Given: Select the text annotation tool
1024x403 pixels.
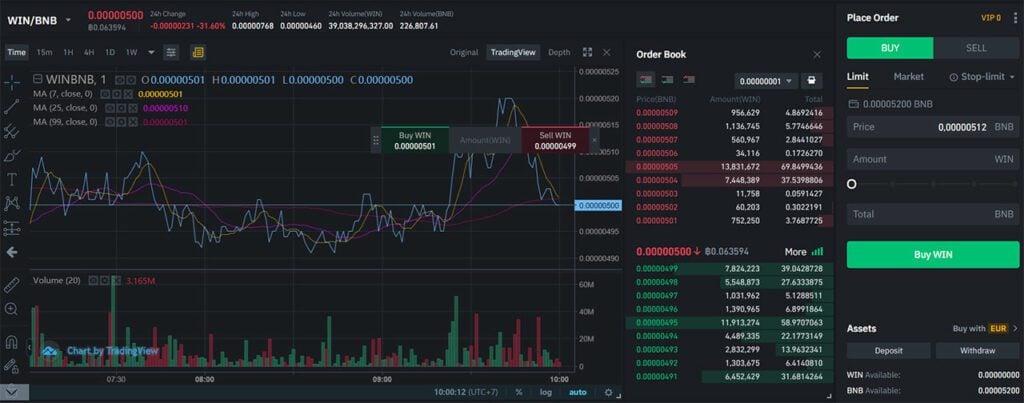Looking at the screenshot, I should (x=11, y=179).
